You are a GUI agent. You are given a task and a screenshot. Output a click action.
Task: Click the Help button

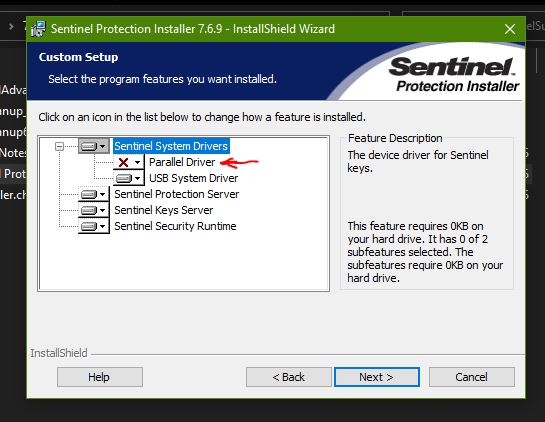[100, 377]
